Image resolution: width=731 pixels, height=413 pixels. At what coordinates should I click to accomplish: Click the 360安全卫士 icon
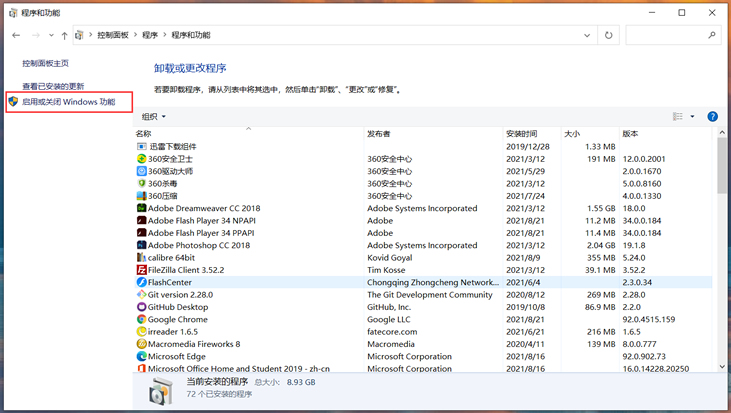pyautogui.click(x=142, y=159)
